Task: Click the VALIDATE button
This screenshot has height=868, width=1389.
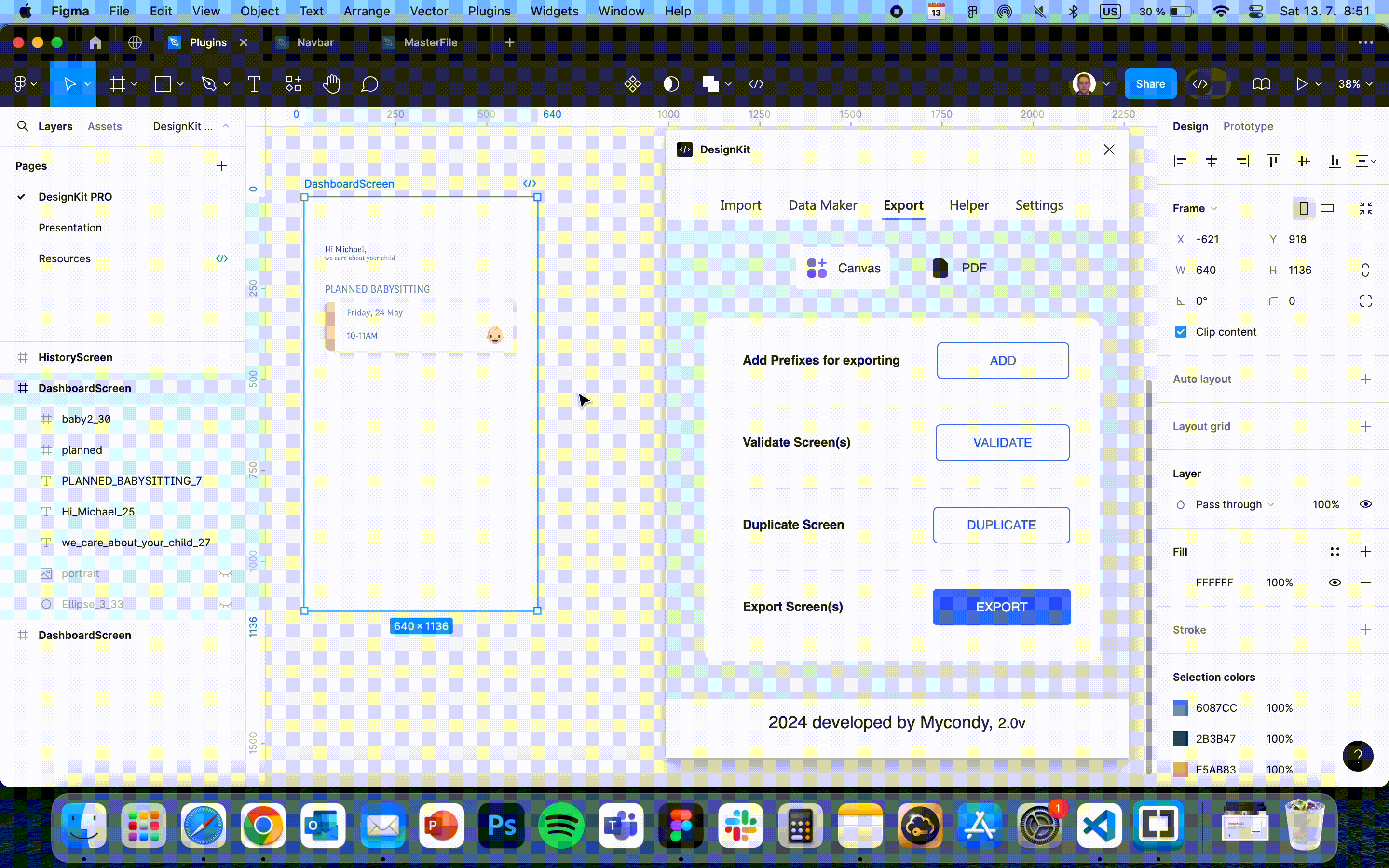Action: (1002, 443)
